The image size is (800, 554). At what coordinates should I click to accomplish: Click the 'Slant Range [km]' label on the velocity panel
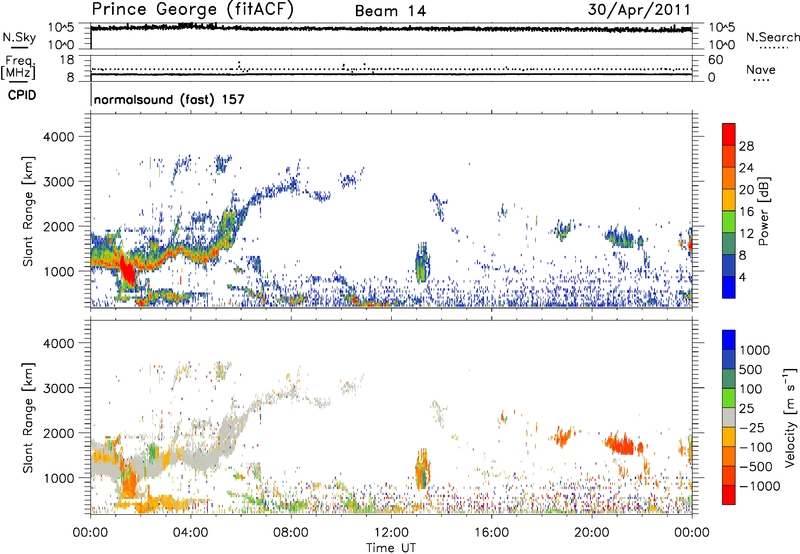[28, 418]
